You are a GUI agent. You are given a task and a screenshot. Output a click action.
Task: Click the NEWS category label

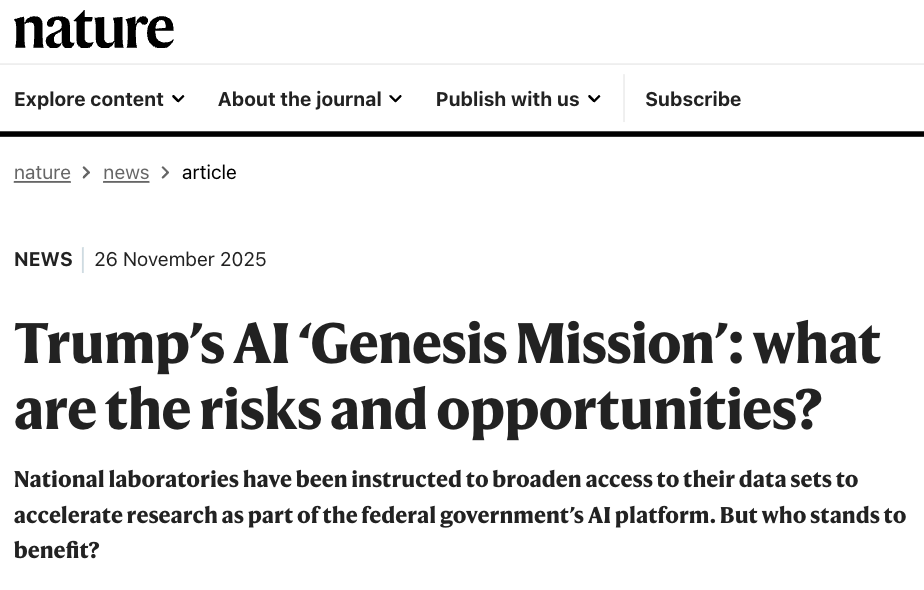(x=43, y=260)
